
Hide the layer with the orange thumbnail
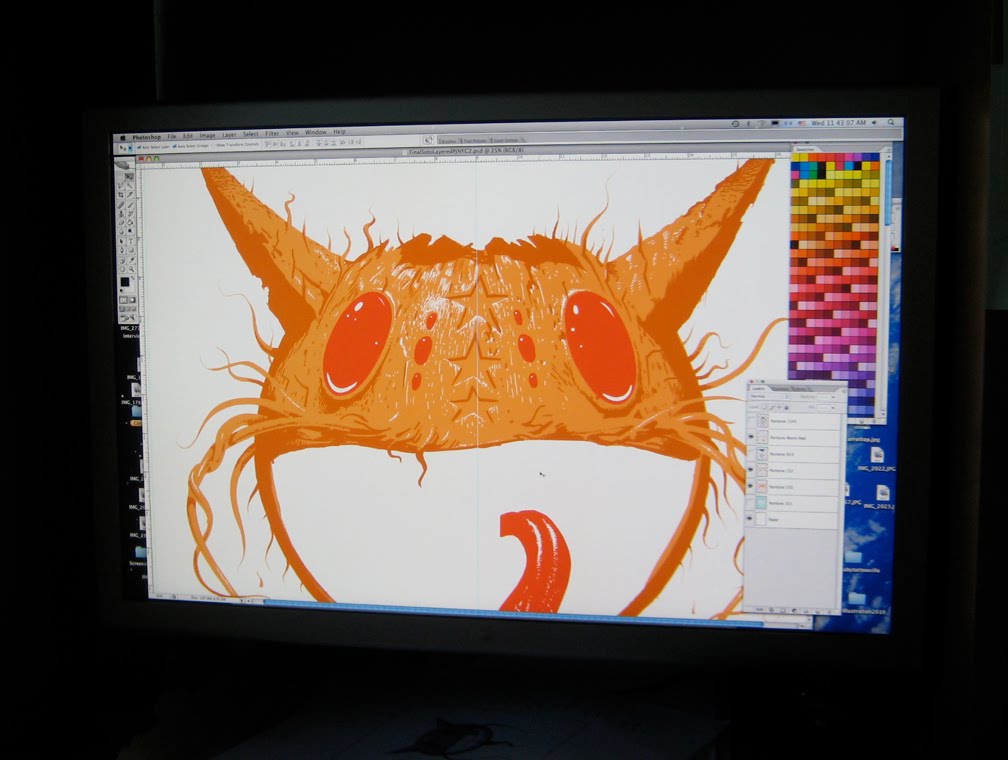(x=751, y=487)
